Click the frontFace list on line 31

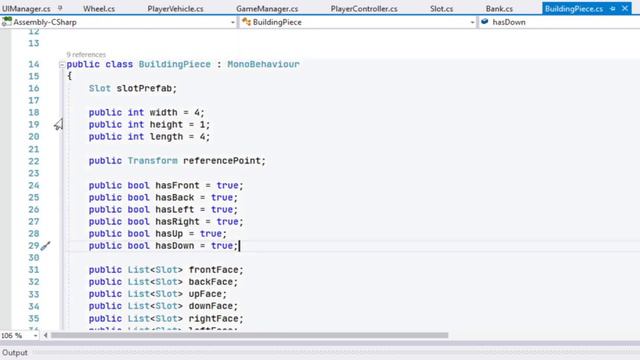[213, 270]
